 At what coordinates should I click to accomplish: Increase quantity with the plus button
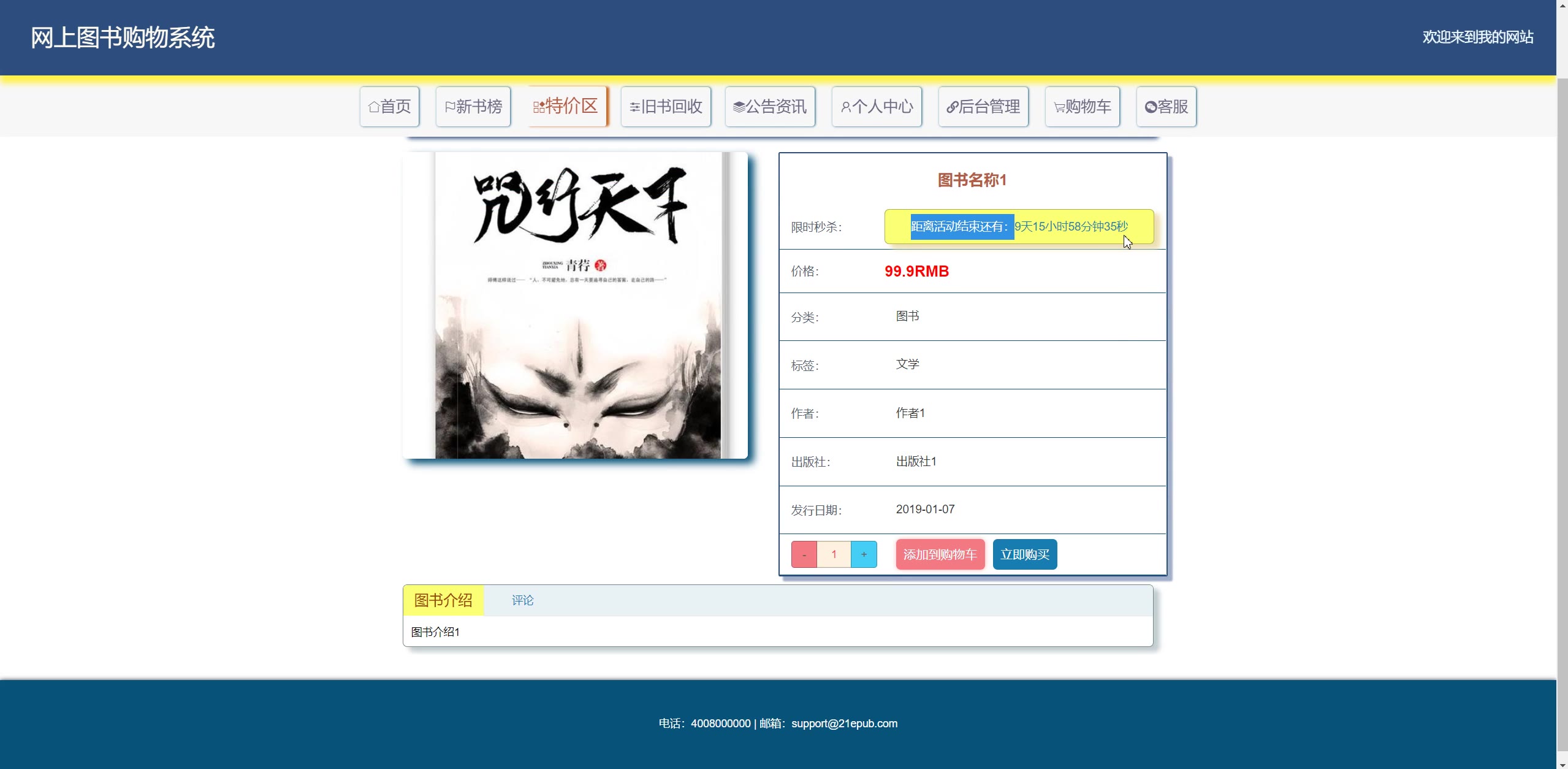(x=864, y=554)
